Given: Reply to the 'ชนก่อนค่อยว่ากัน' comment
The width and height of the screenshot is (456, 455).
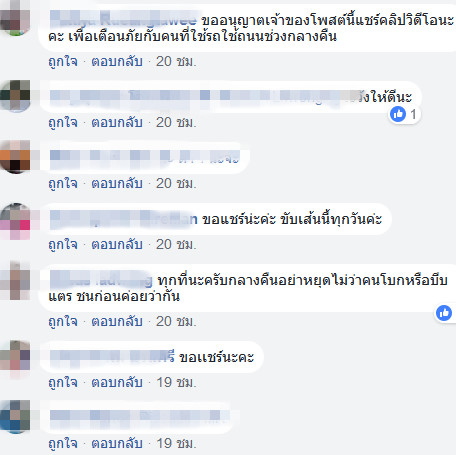Looking at the screenshot, I should 117,322.
